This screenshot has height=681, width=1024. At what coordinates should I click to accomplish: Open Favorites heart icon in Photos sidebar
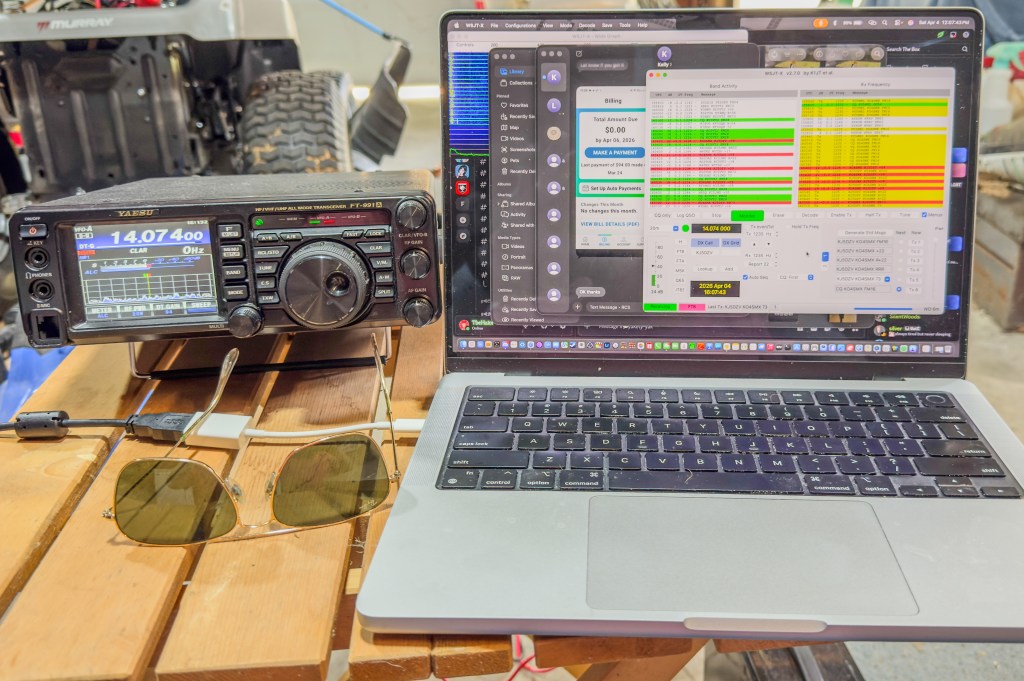coord(505,105)
